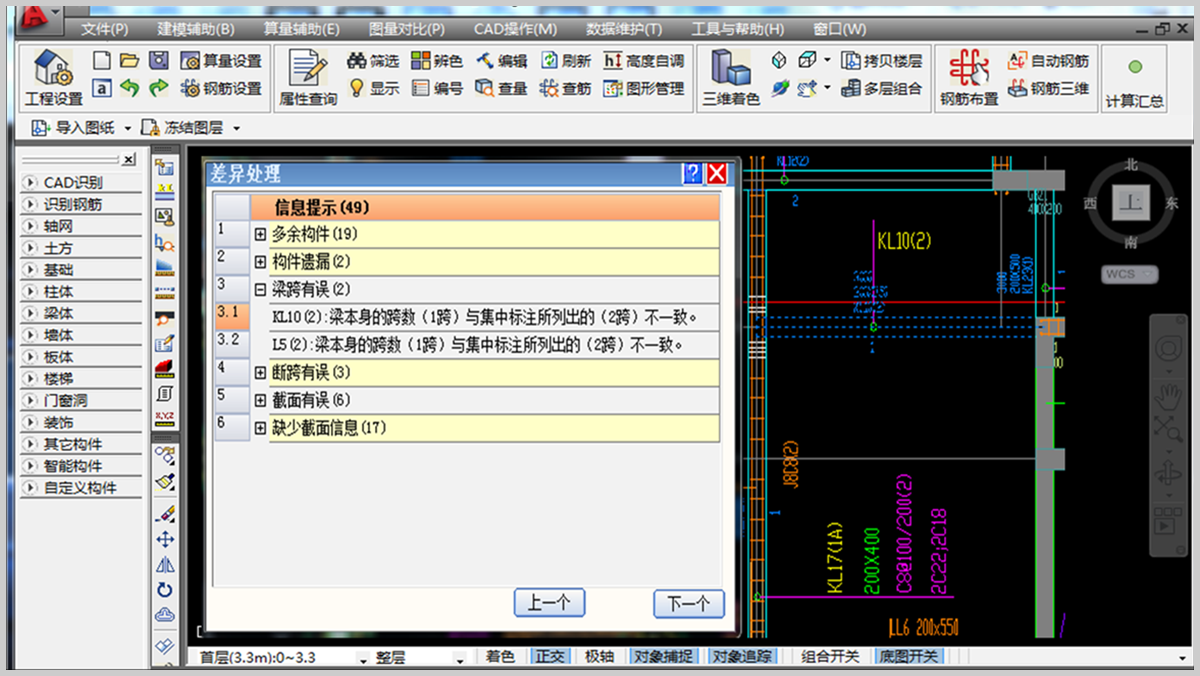Viewport: 1200px width, 676px height.
Task: Open the 算量辅助(E) menu
Action: pyautogui.click(x=301, y=29)
